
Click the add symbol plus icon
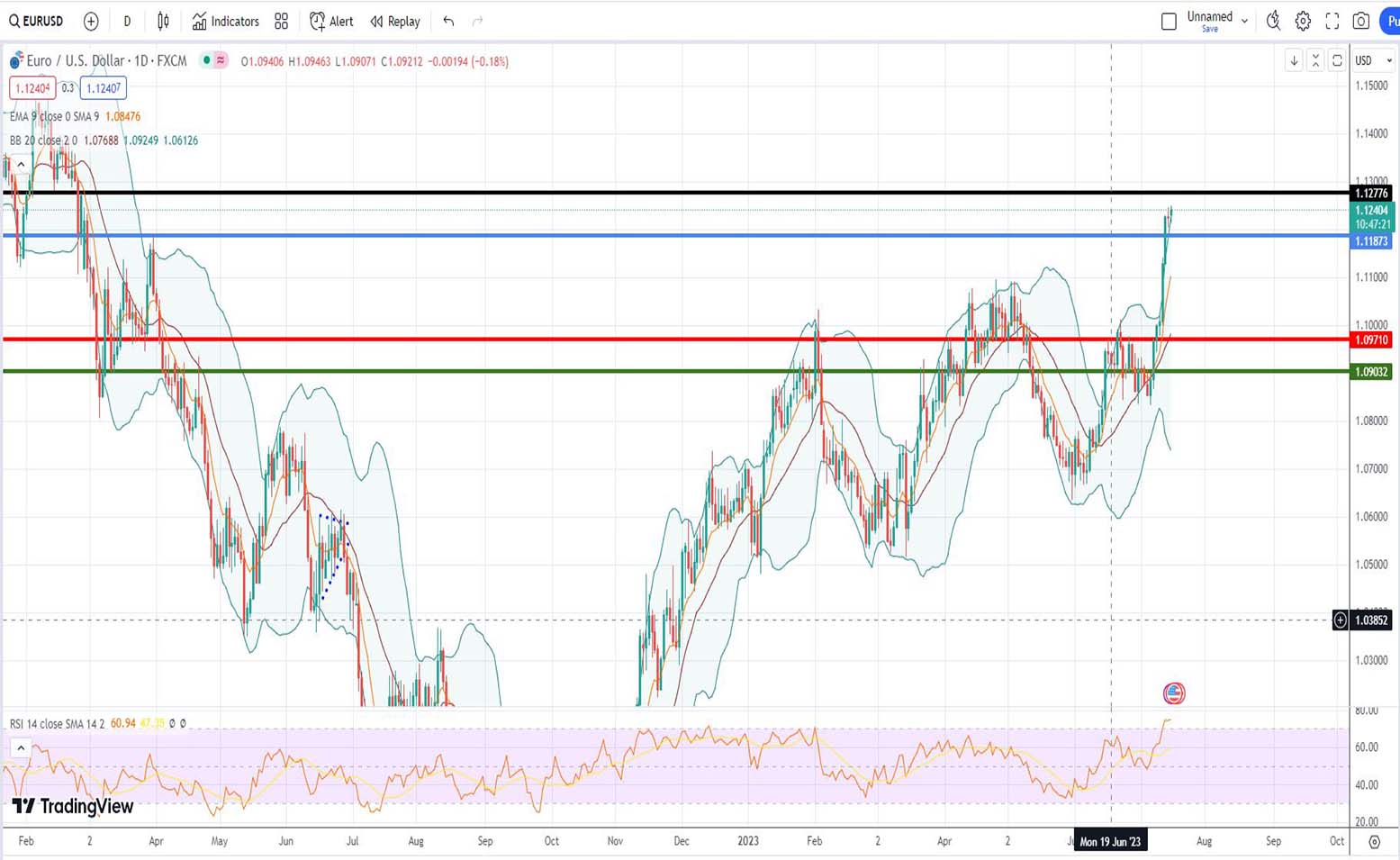(x=91, y=22)
